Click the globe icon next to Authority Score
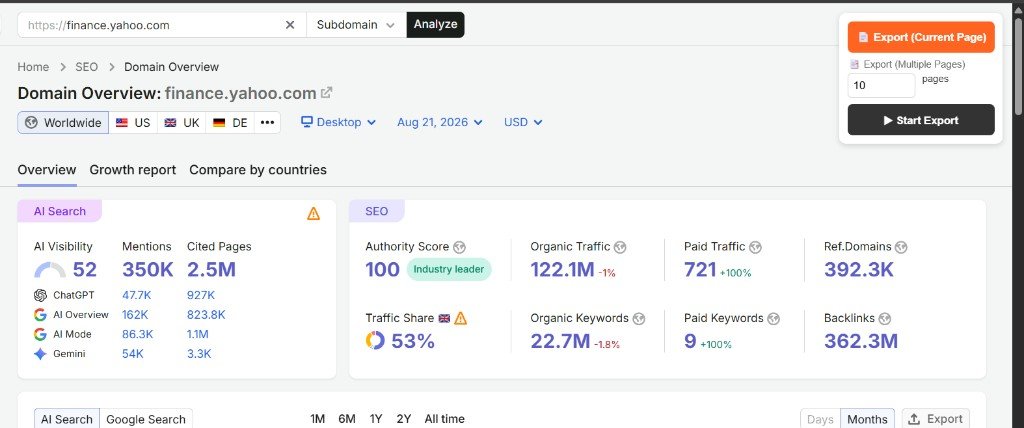Image resolution: width=1024 pixels, height=428 pixels. [x=460, y=247]
